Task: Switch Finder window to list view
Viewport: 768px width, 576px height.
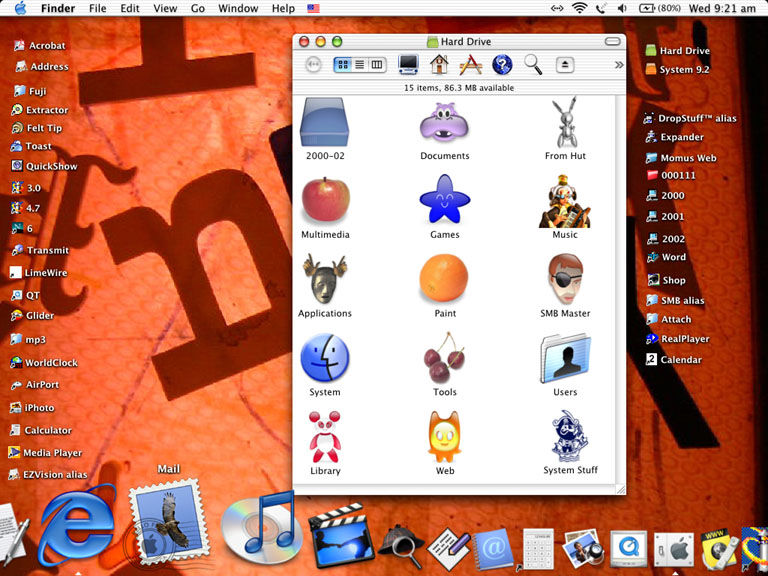Action: click(x=360, y=65)
